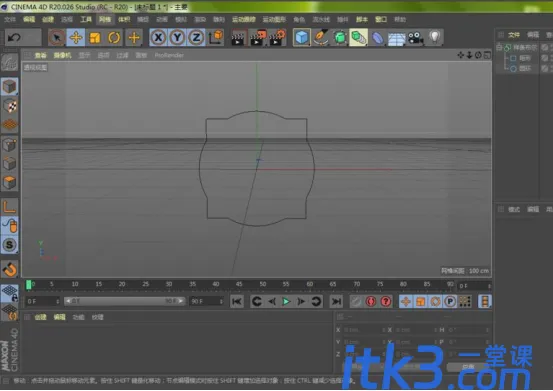
Task: Toggle X axis lock
Action: 158,37
